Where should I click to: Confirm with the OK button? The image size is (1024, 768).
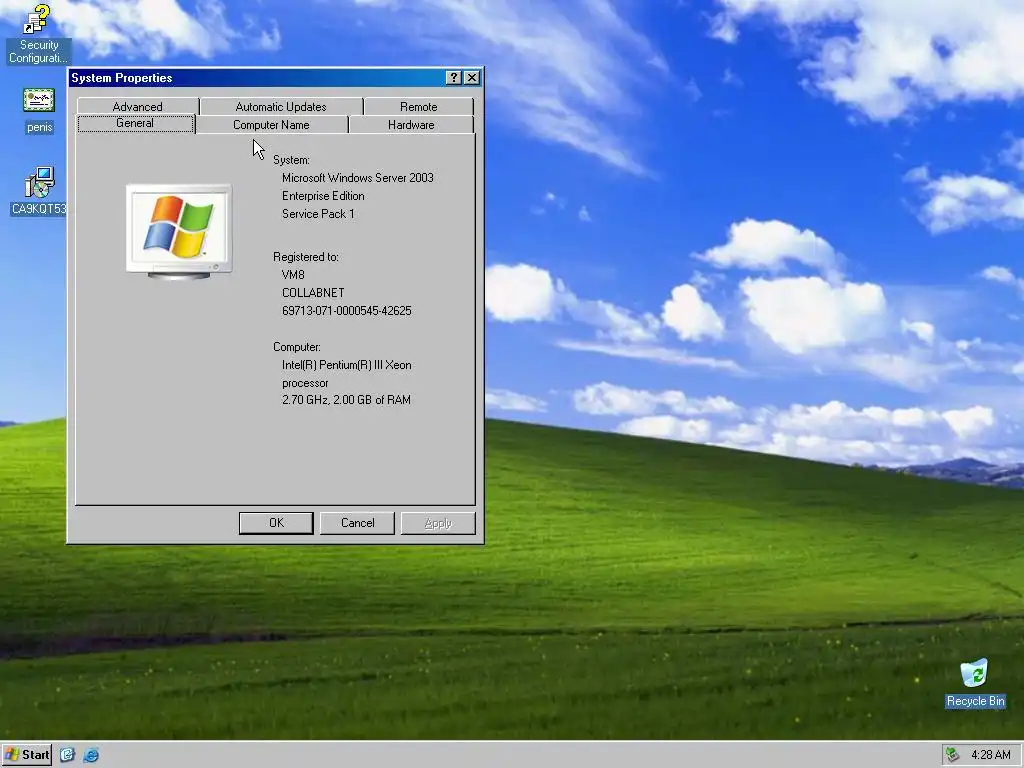[276, 523]
